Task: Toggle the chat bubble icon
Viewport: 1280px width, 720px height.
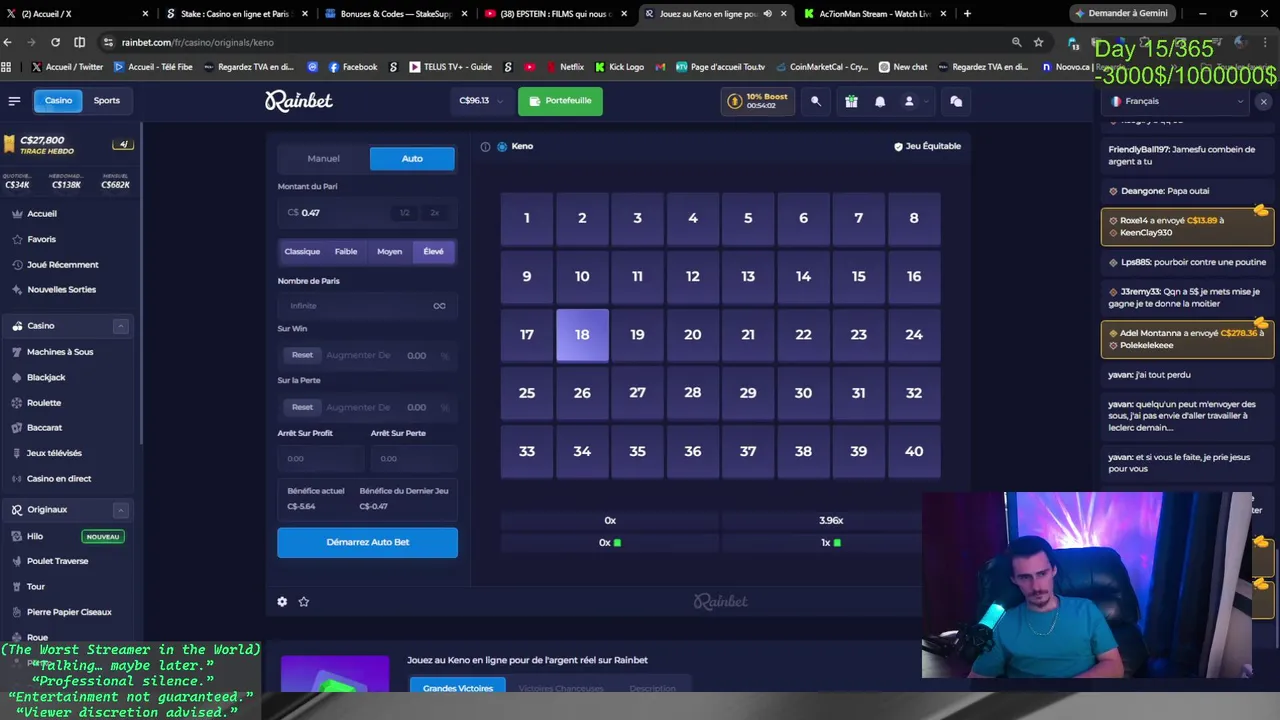Action: tap(956, 101)
